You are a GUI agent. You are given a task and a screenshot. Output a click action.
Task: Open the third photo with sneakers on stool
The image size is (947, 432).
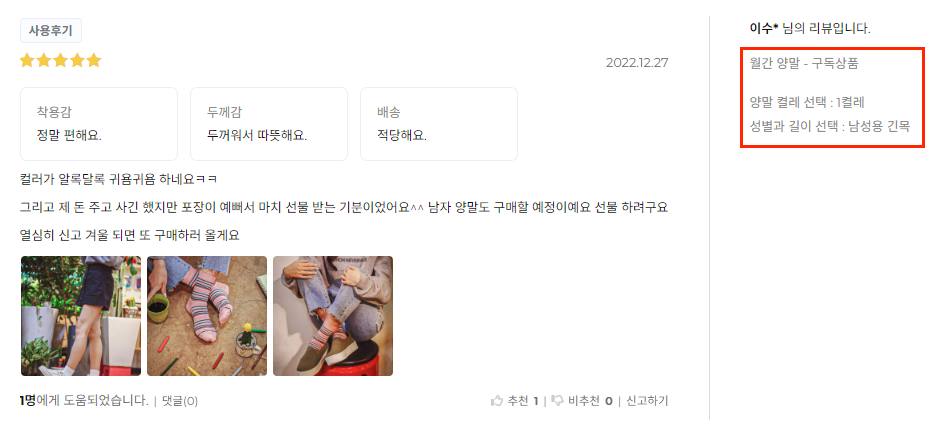click(x=333, y=316)
